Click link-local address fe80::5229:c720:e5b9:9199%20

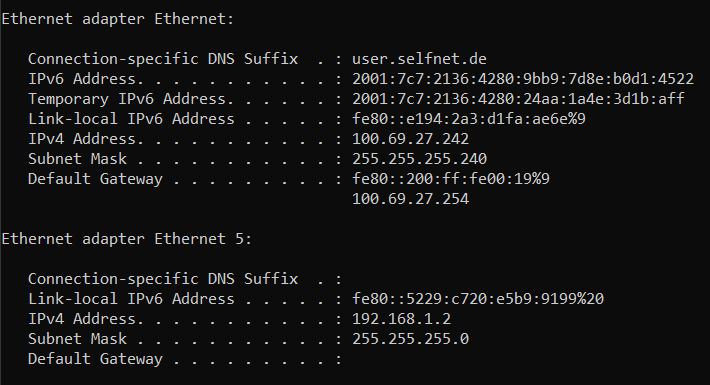click(x=478, y=298)
